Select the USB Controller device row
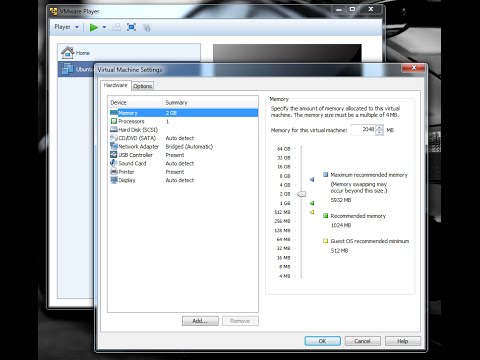Screen dimensions: 480x360 pos(183,155)
